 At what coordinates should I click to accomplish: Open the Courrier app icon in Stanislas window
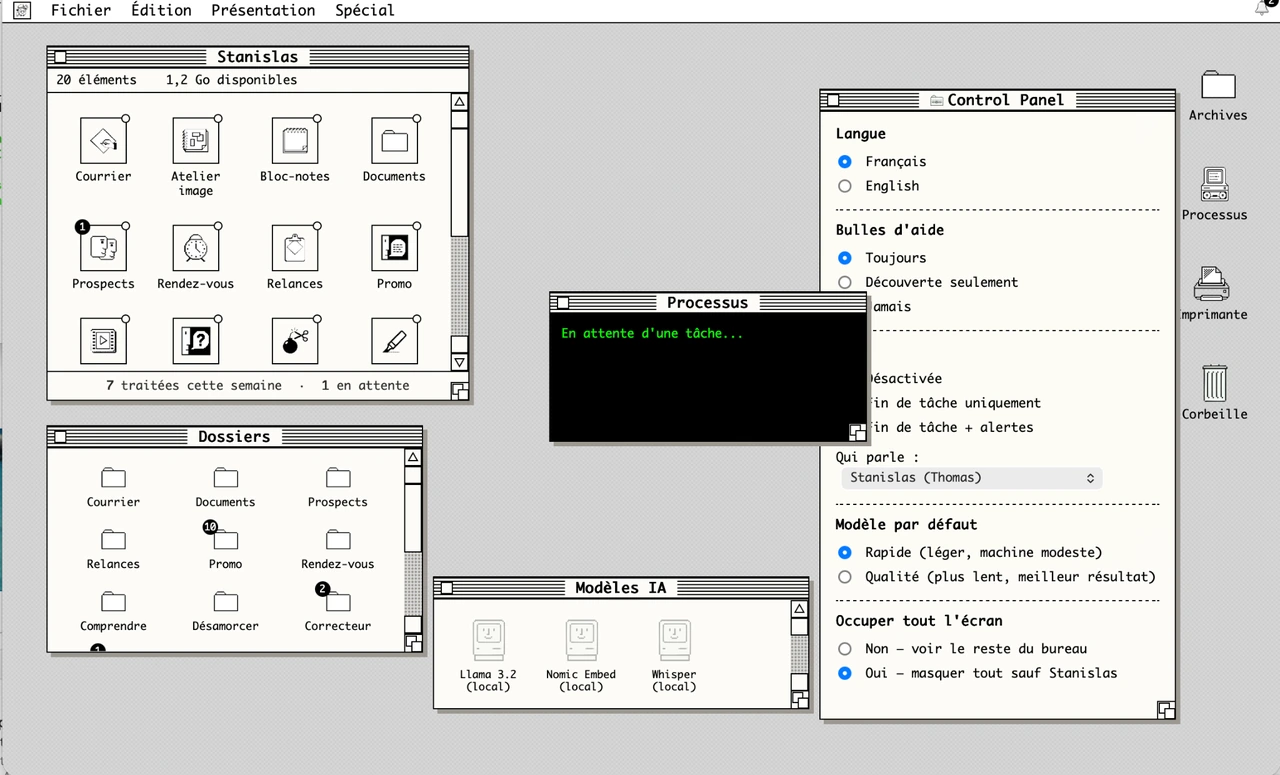pos(103,141)
